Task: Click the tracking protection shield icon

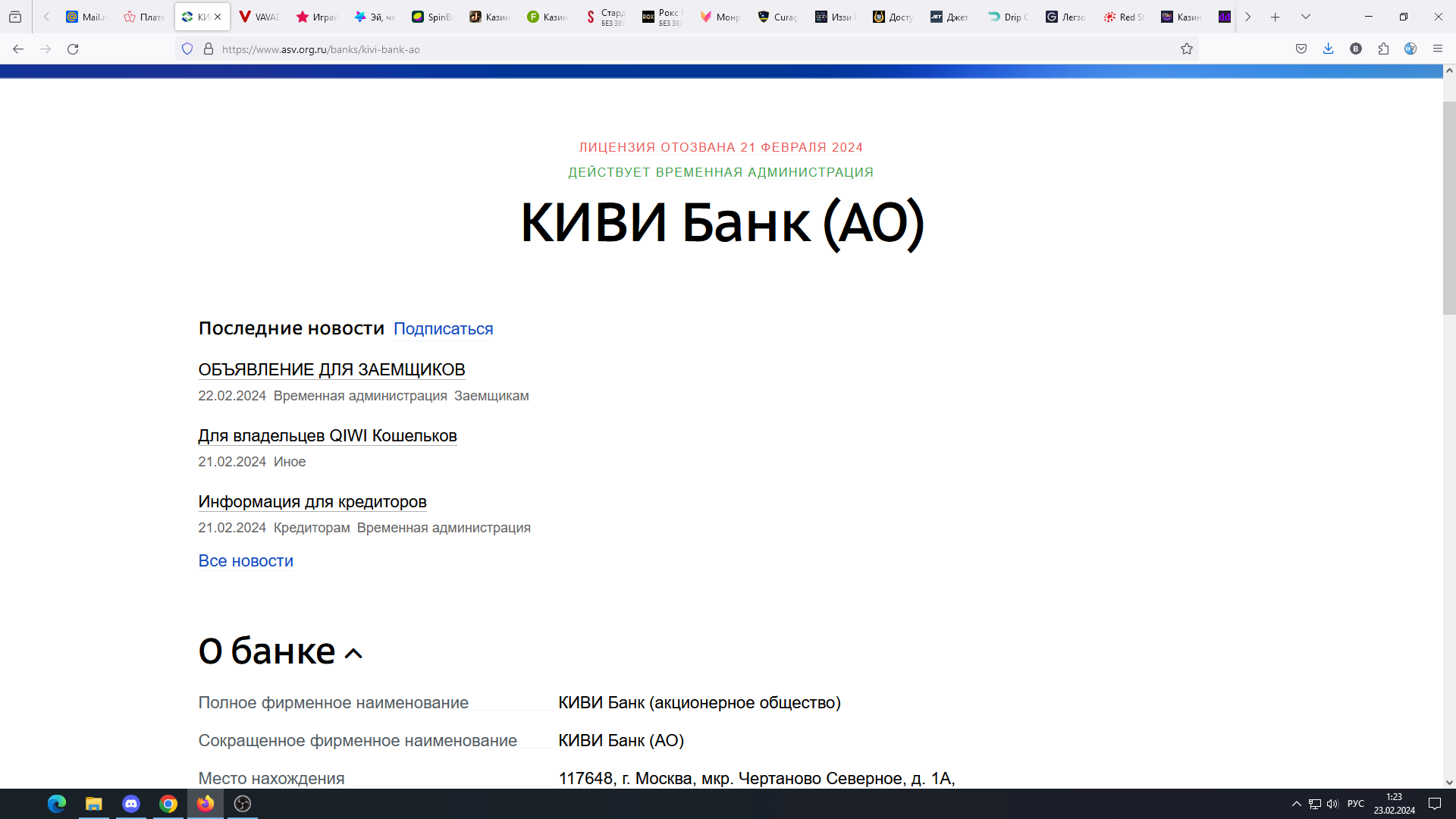Action: [187, 49]
